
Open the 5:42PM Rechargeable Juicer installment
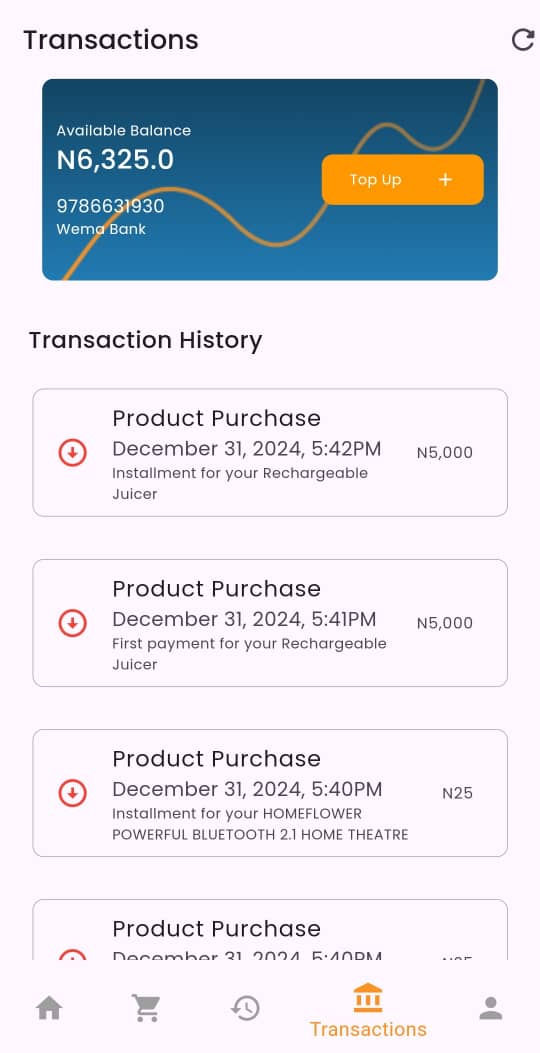click(270, 453)
